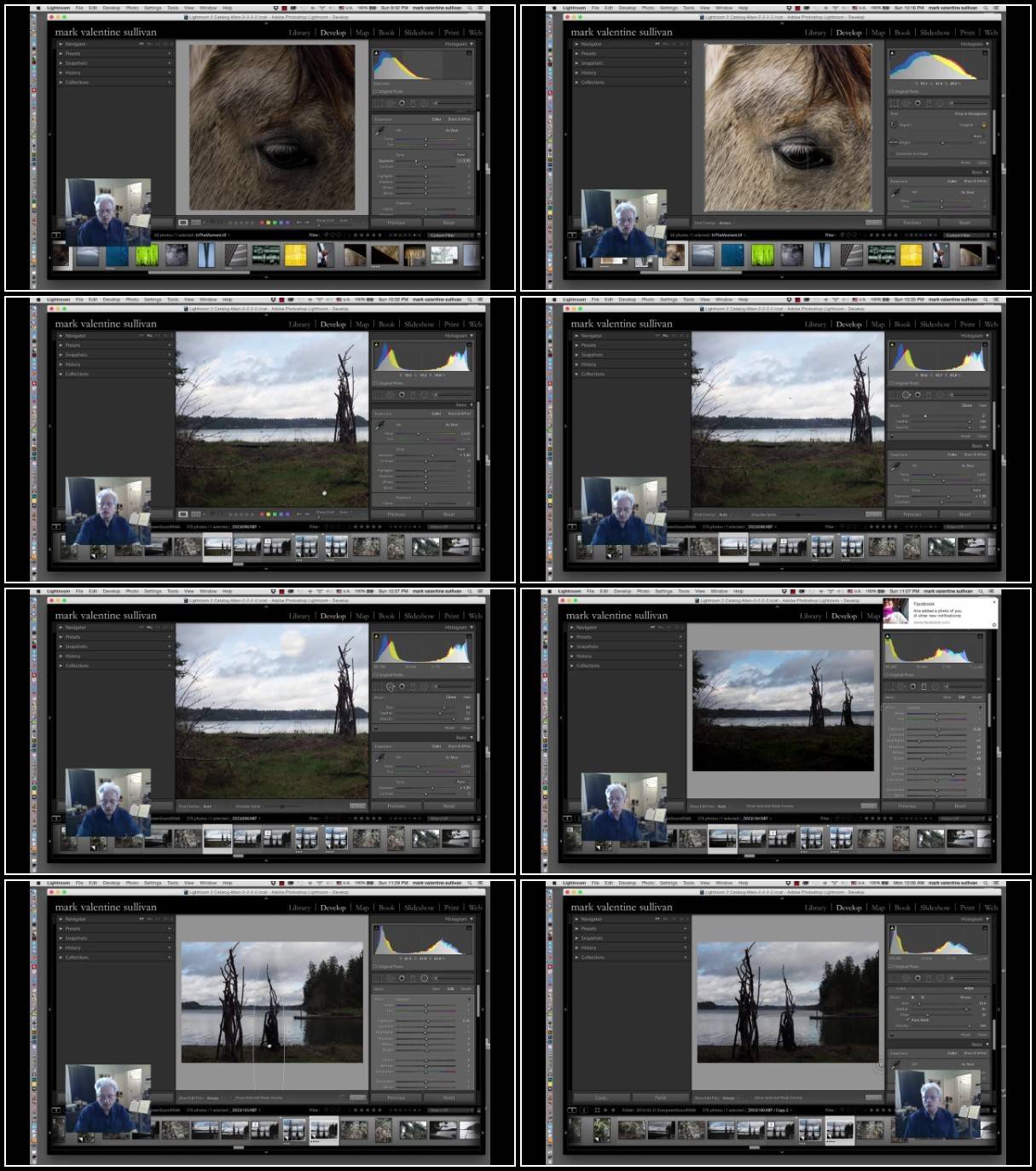Open the Original aspect dropdown in bright horse-eye frame
The width and height of the screenshot is (1036, 1171).
coord(967,125)
